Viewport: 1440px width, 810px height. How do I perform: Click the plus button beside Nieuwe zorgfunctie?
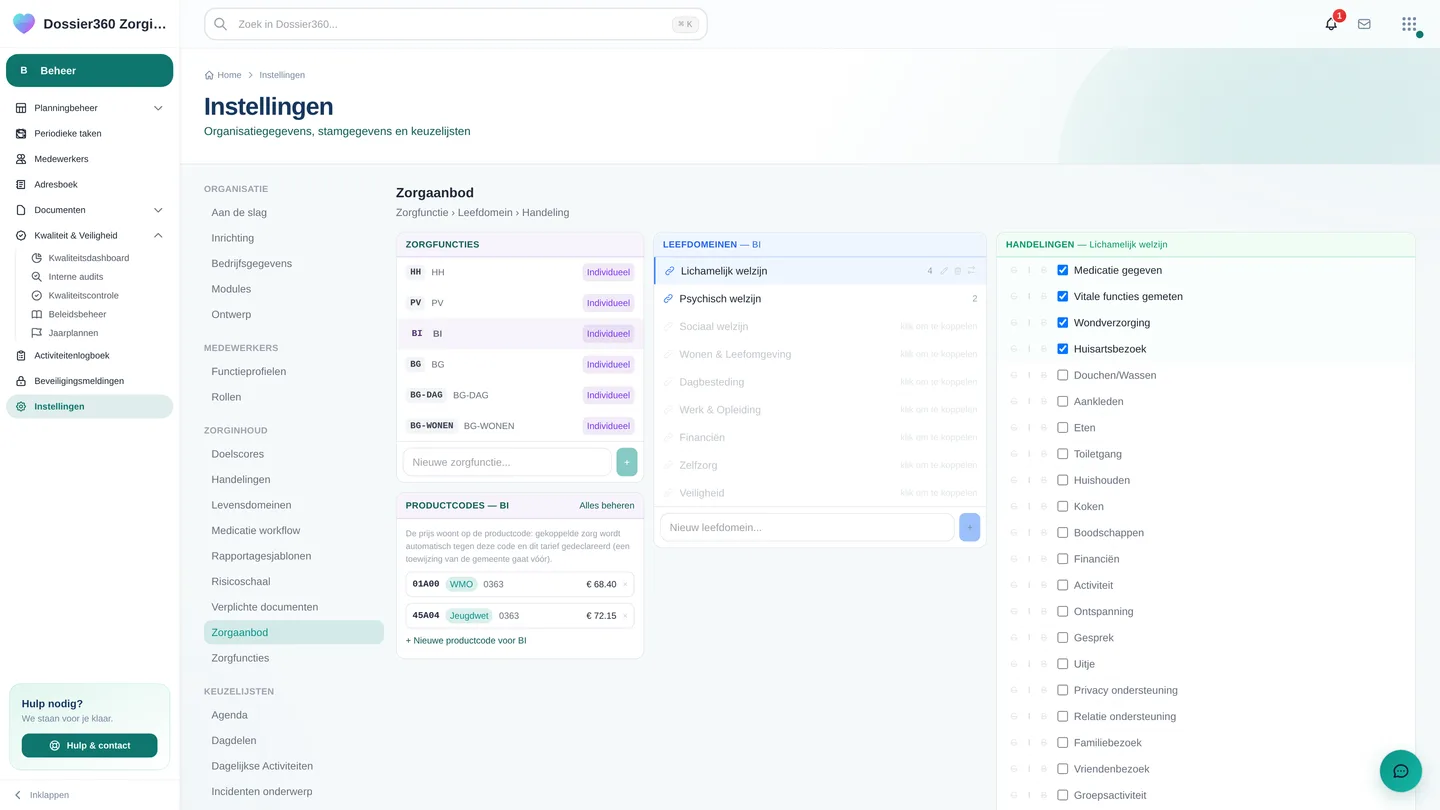[x=627, y=462]
